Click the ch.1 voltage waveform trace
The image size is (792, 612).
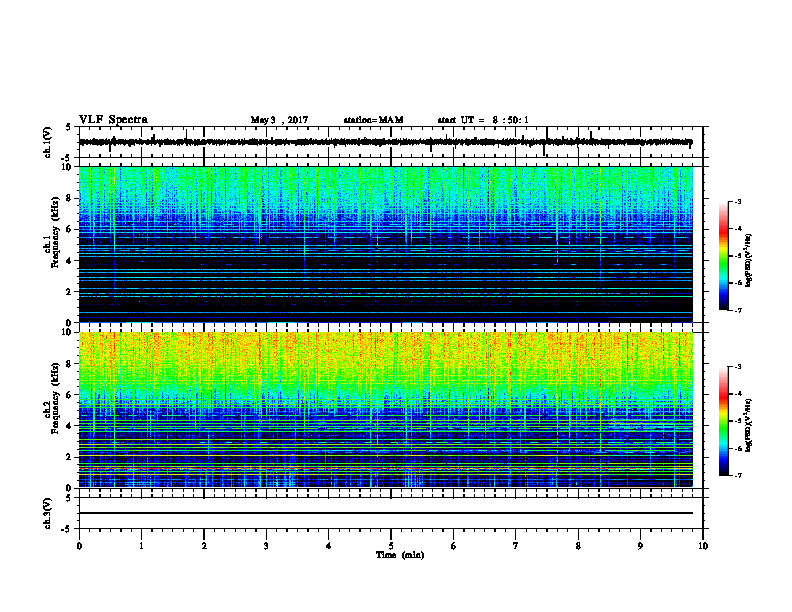pyautogui.click(x=386, y=142)
